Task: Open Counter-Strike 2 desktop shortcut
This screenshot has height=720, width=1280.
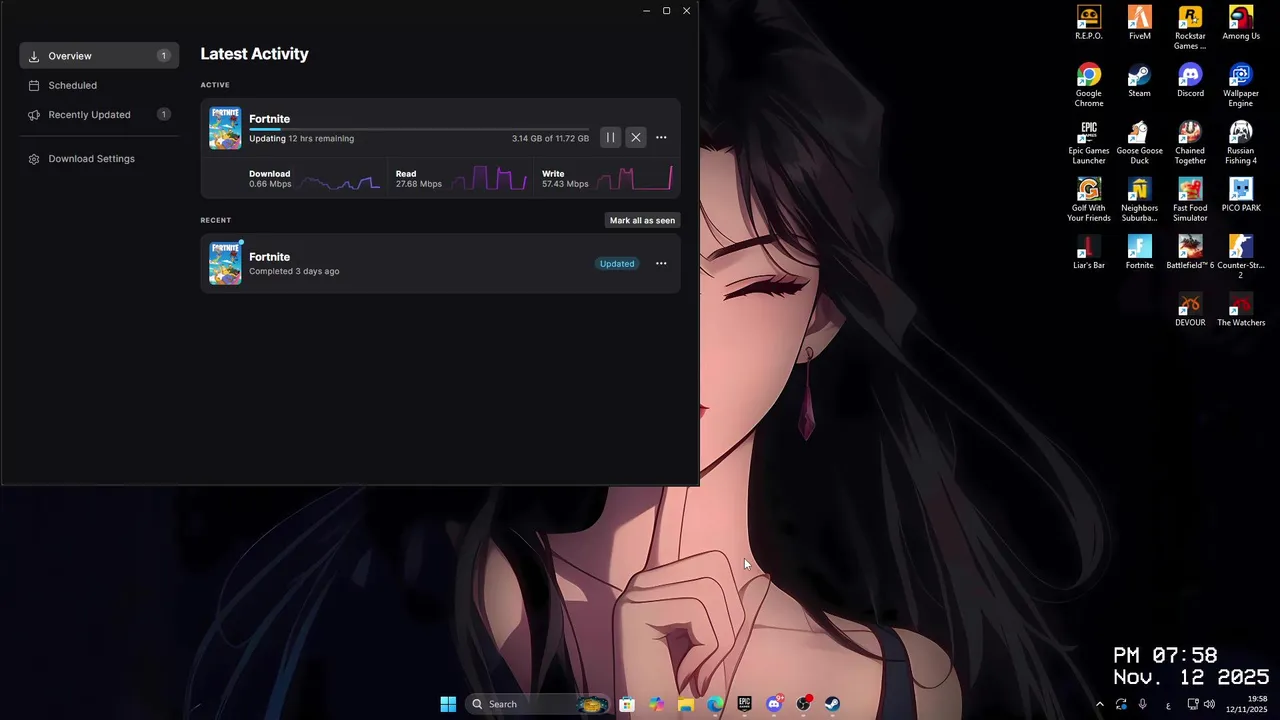Action: pyautogui.click(x=1241, y=257)
